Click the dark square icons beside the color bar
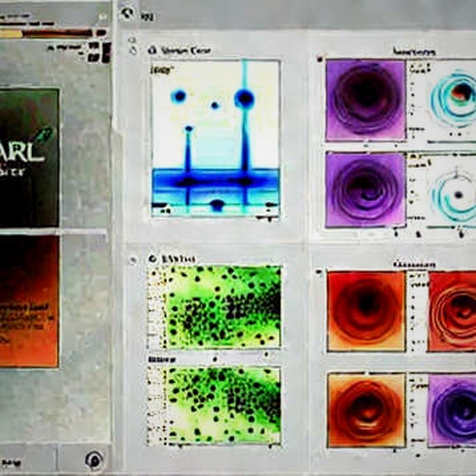Screen dimensions: 476x476 point(99,52)
